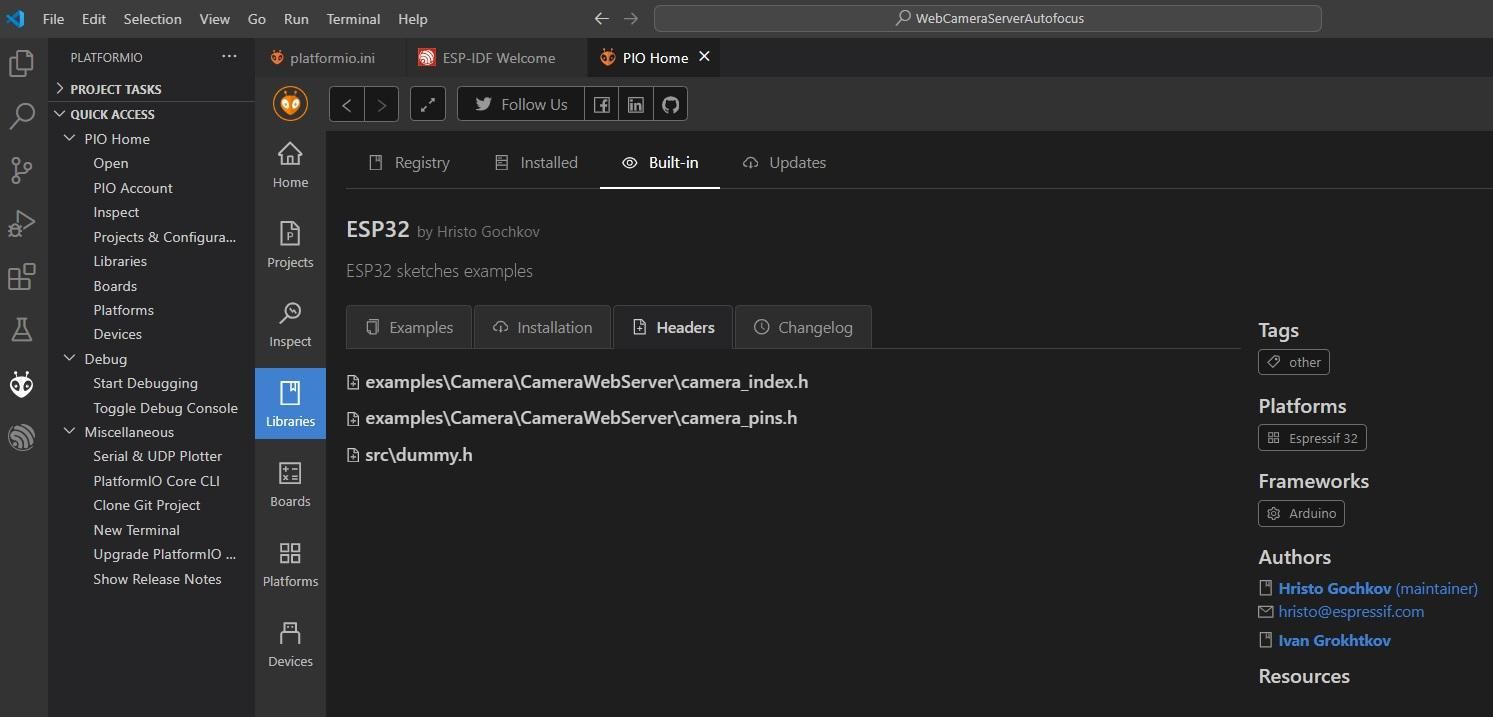
Task: Open Inspect in PIO sidebar
Action: coord(290,325)
